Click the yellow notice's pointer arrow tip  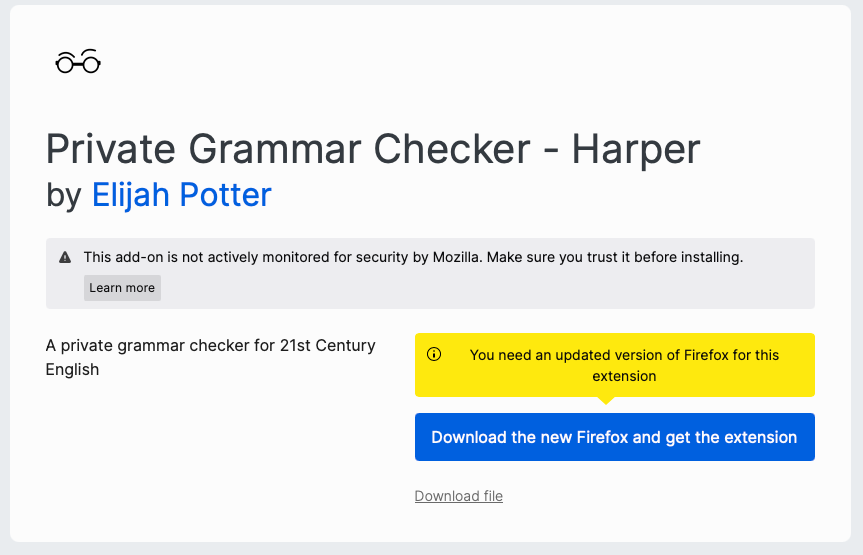605,401
